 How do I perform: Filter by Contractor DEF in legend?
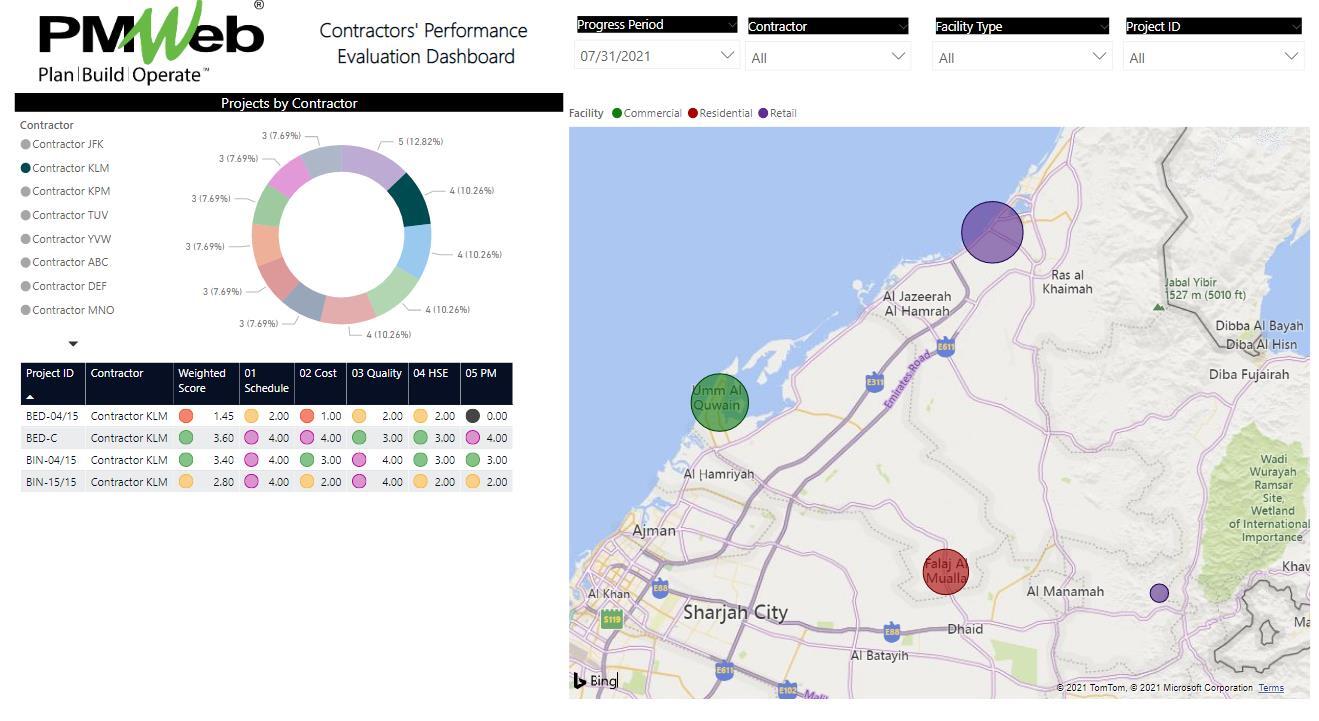point(64,286)
